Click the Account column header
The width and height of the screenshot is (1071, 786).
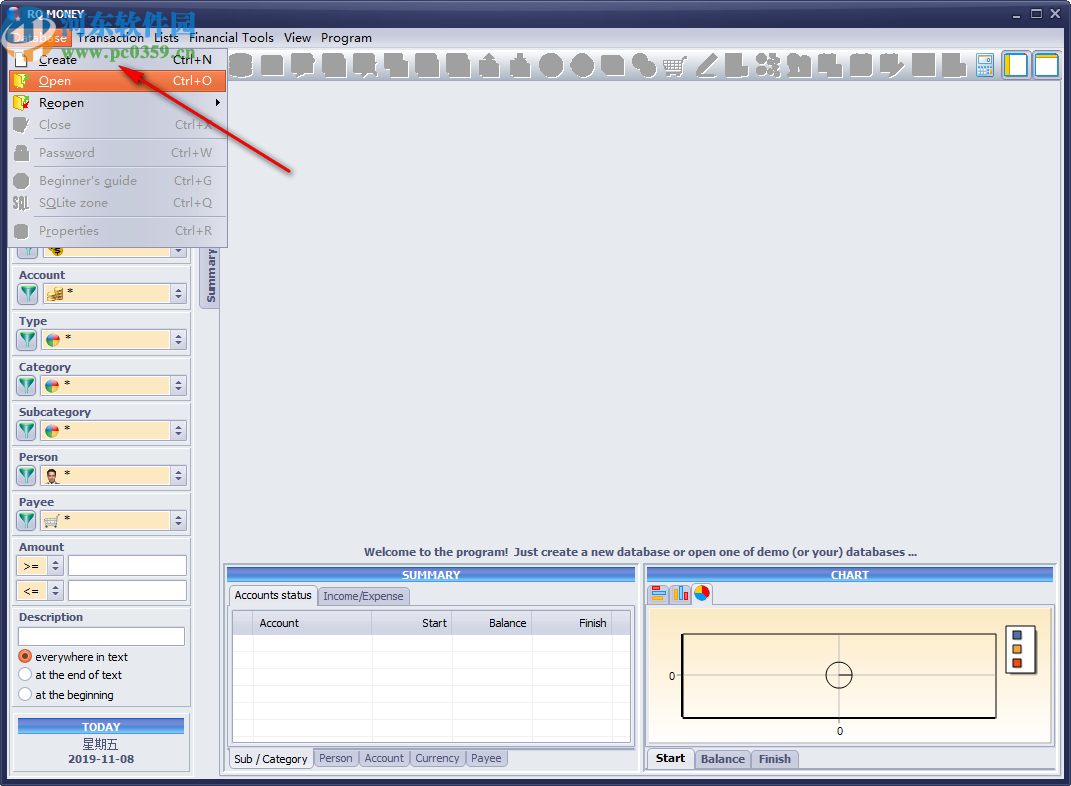312,623
